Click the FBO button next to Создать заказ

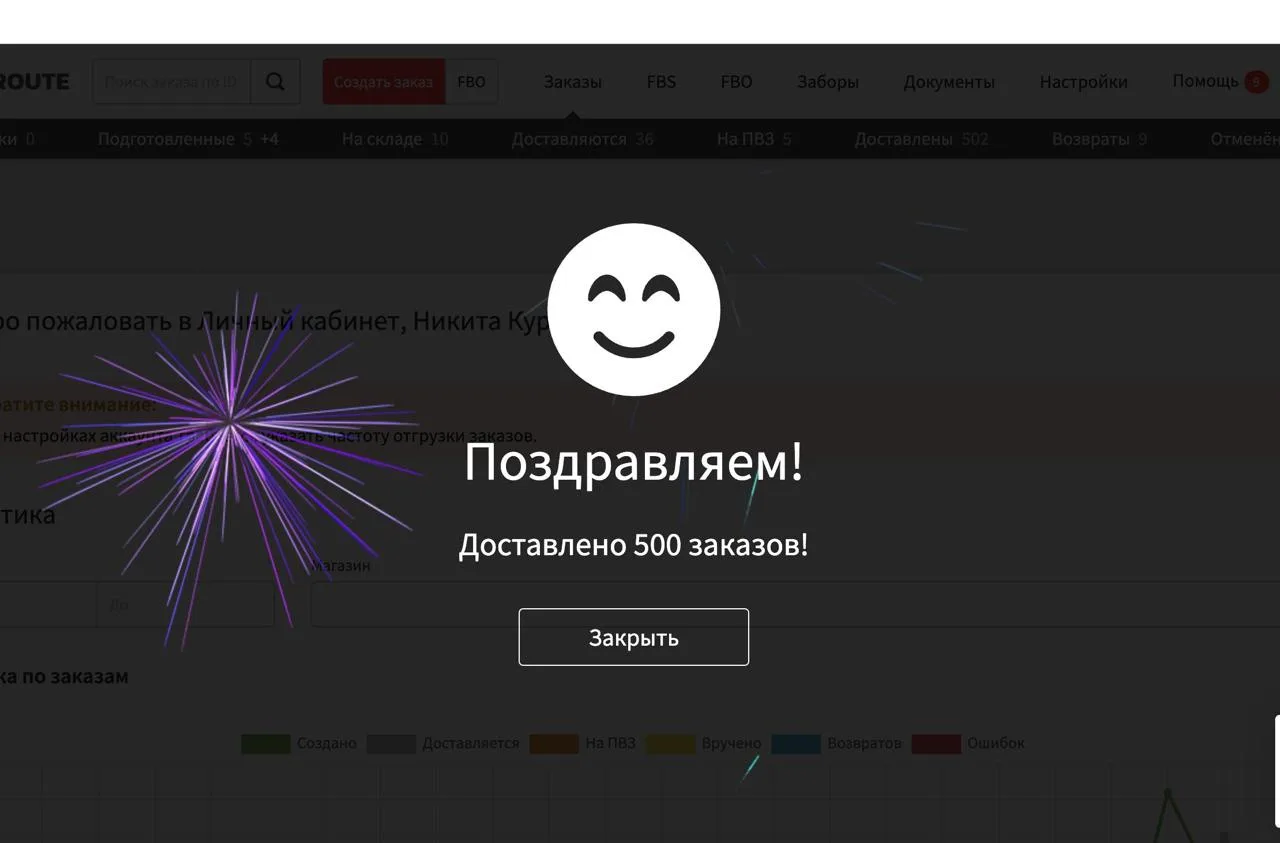tap(471, 82)
